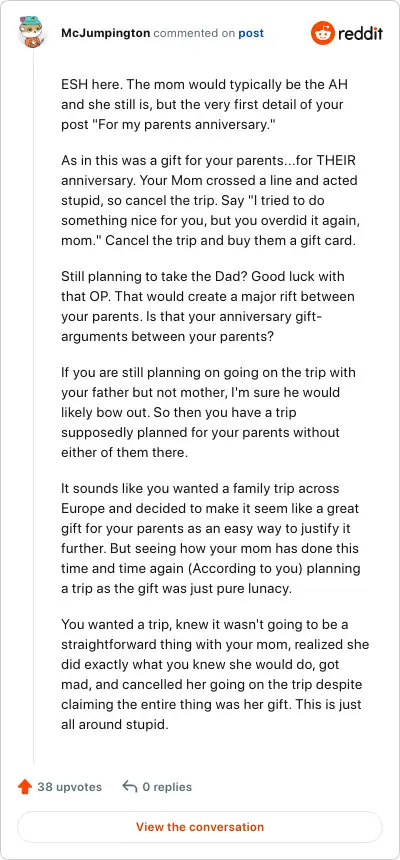Open the blue "post" link

pyautogui.click(x=251, y=33)
